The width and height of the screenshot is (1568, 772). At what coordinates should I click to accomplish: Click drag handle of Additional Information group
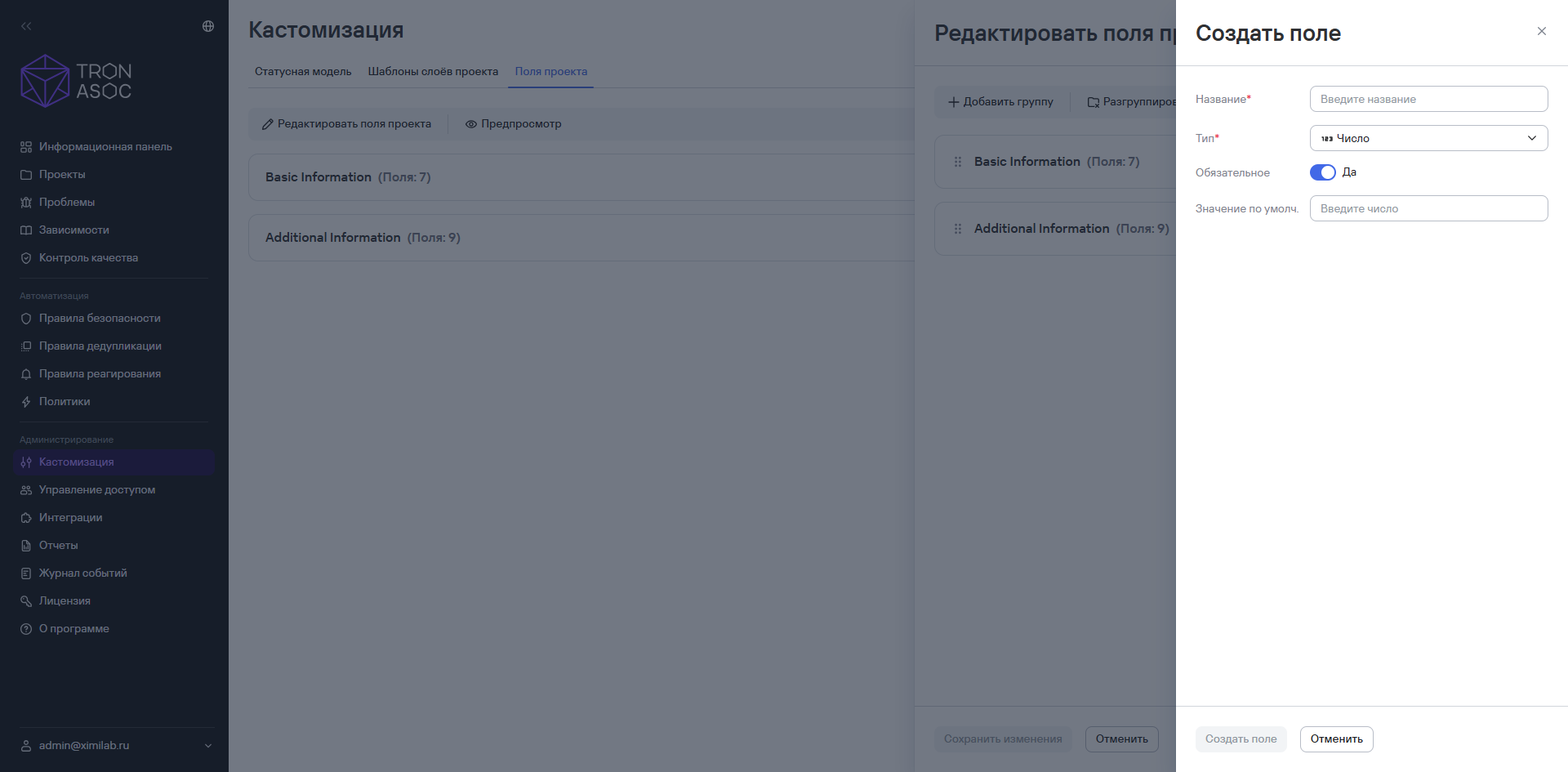(958, 229)
